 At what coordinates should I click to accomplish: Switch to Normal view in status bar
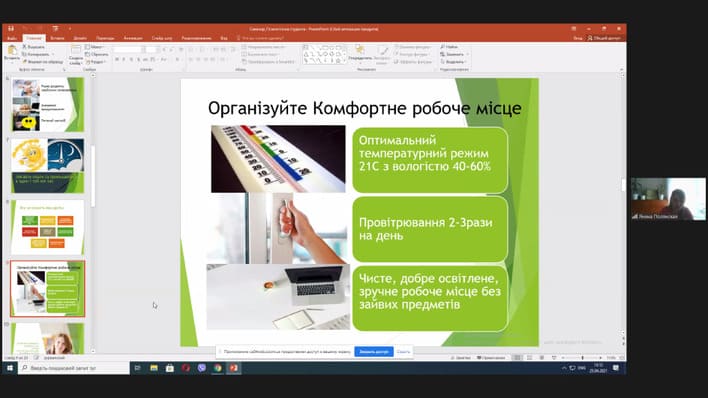517,358
